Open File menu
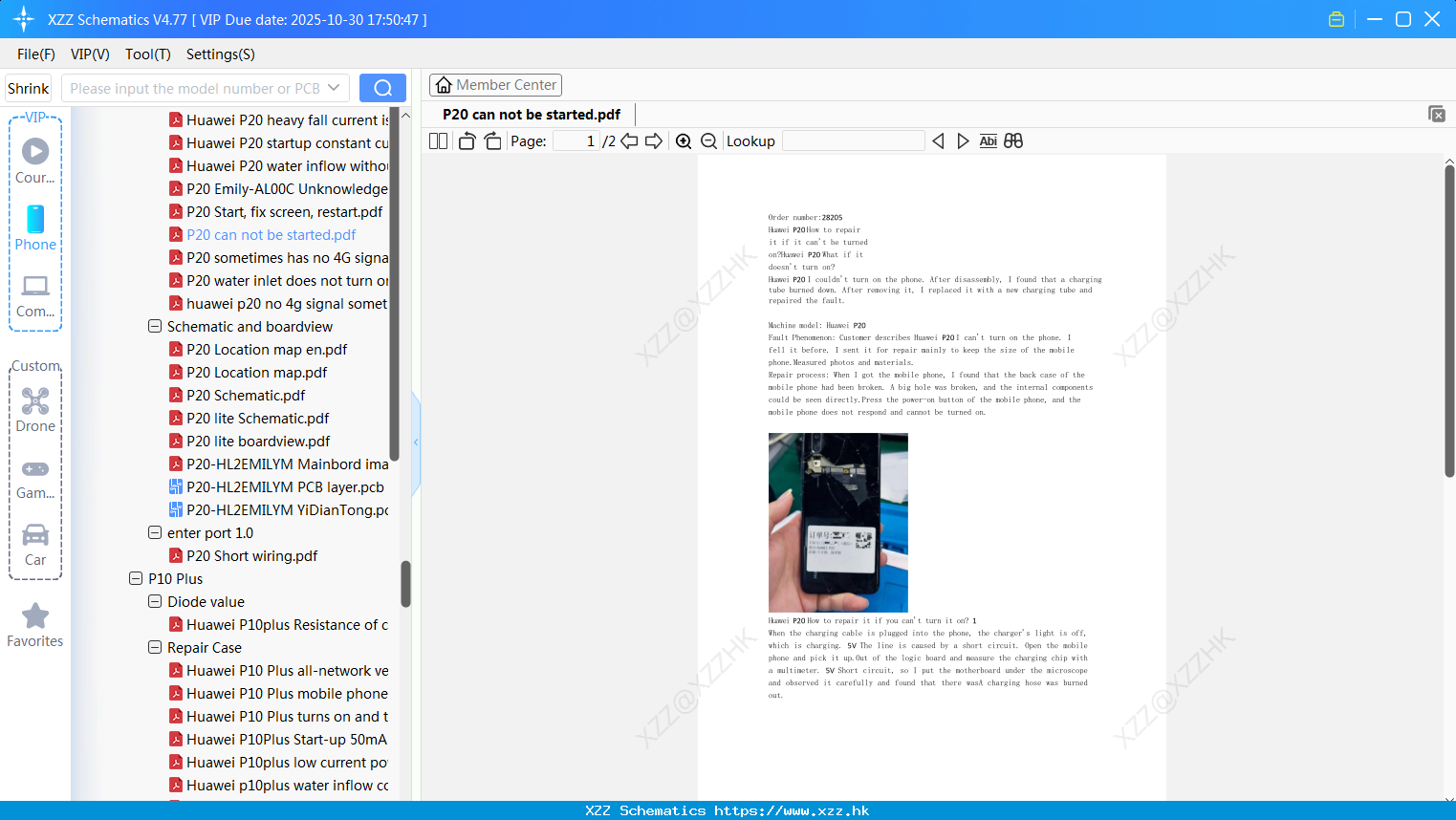 click(36, 54)
